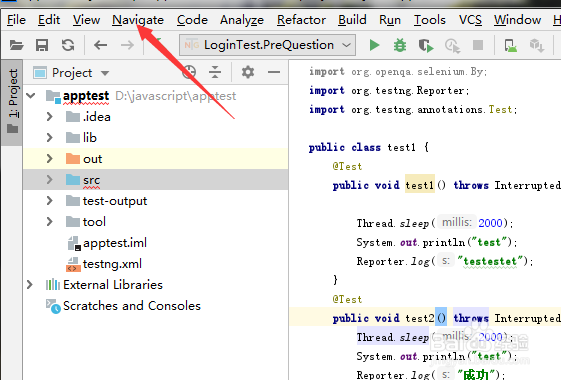Click the SDK Manager download icon
This screenshot has height=380, width=561.
[537, 45]
